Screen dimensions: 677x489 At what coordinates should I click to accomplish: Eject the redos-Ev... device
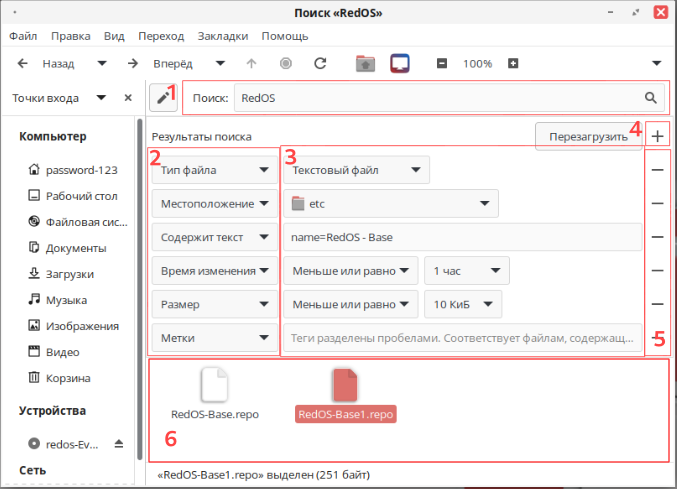tap(119, 444)
